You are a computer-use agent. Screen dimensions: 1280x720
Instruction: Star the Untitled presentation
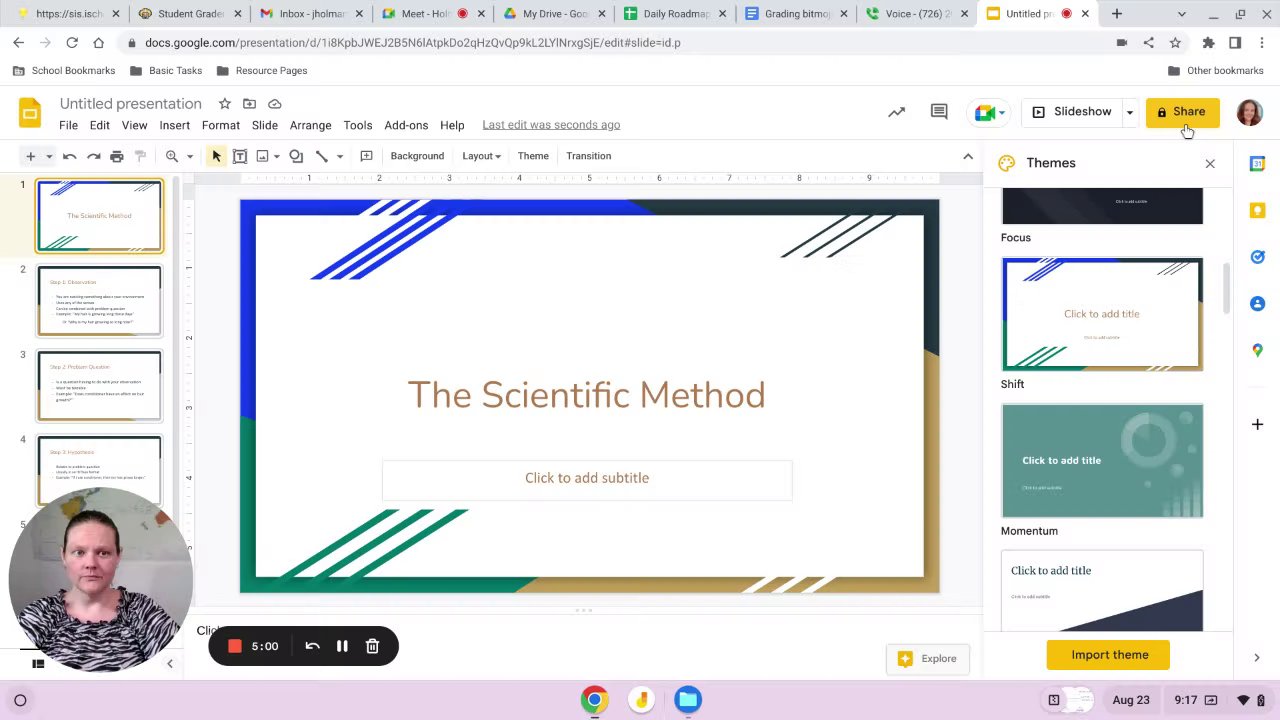225,104
